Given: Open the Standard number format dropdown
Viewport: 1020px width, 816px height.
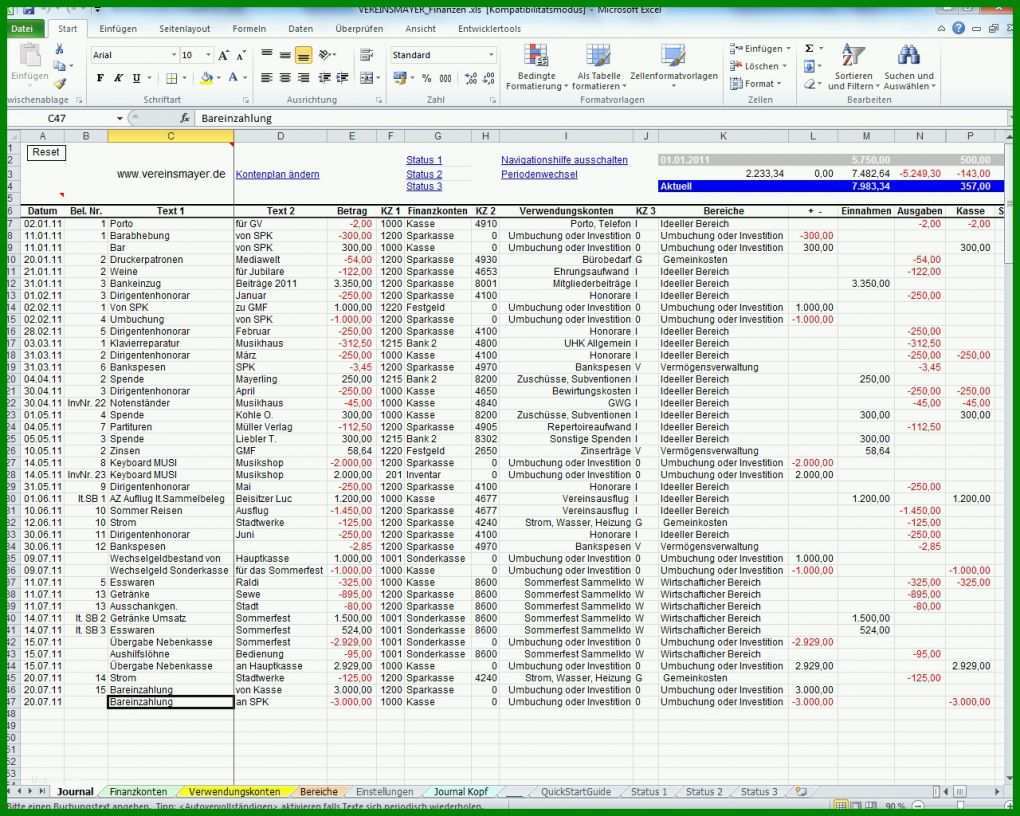Looking at the screenshot, I should pyautogui.click(x=491, y=55).
